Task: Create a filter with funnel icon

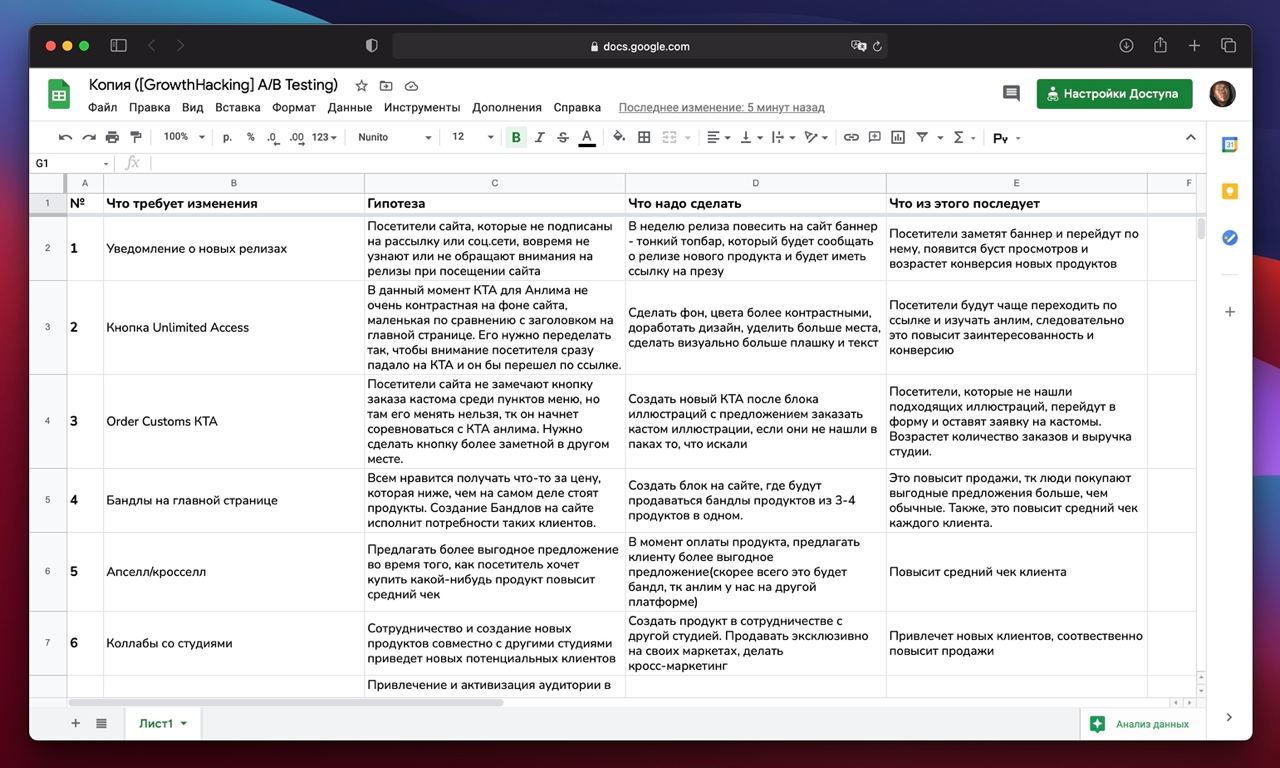Action: 922,137
